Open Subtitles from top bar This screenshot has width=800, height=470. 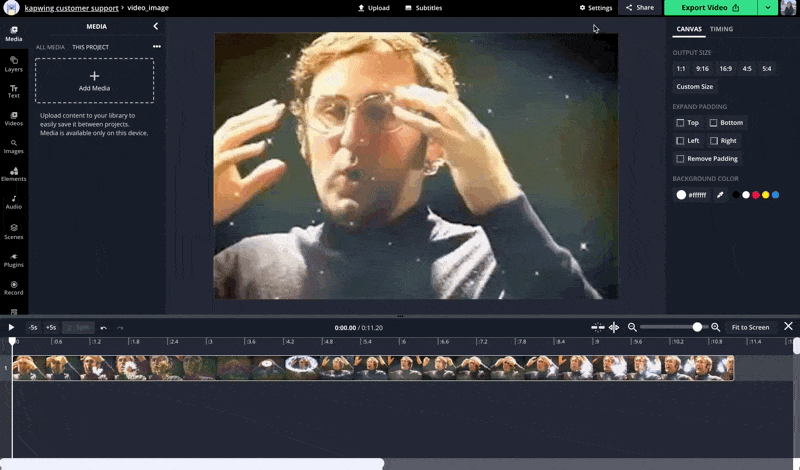423,8
